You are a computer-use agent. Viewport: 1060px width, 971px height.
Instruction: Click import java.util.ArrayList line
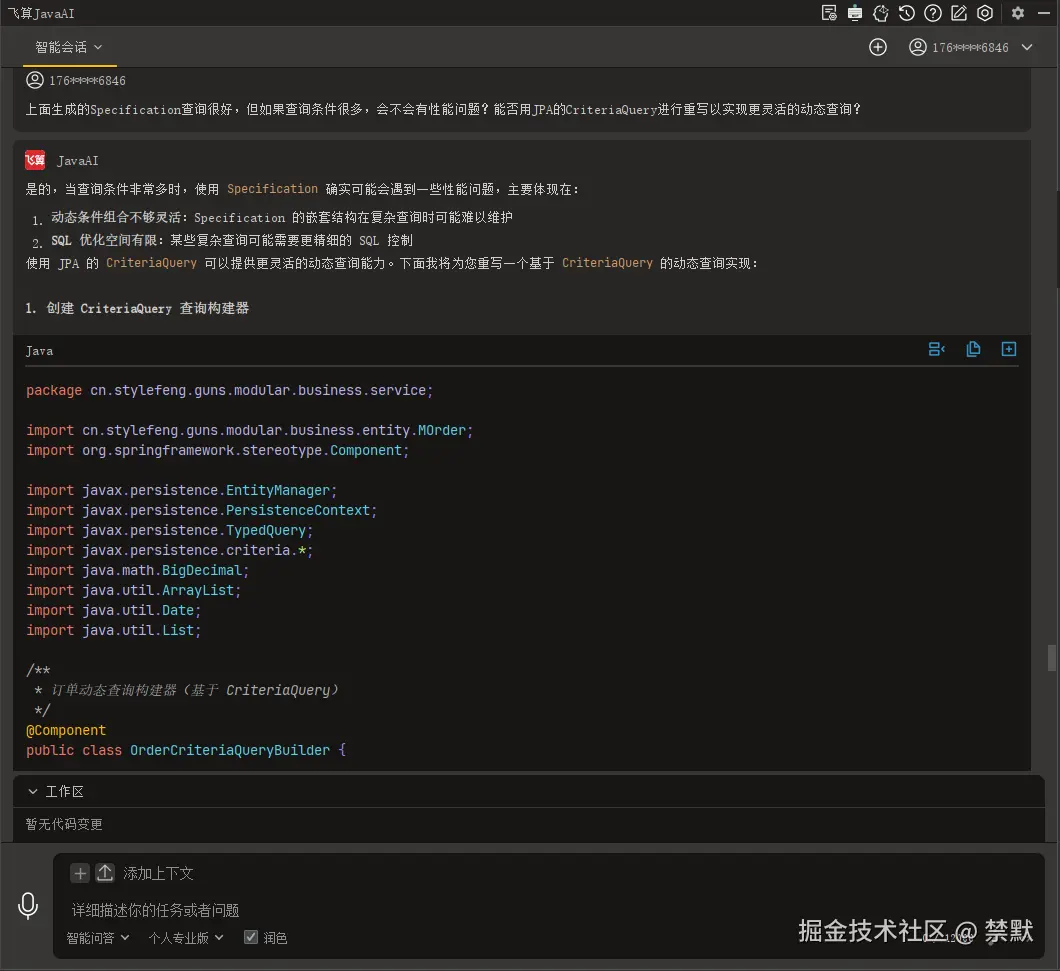[133, 590]
